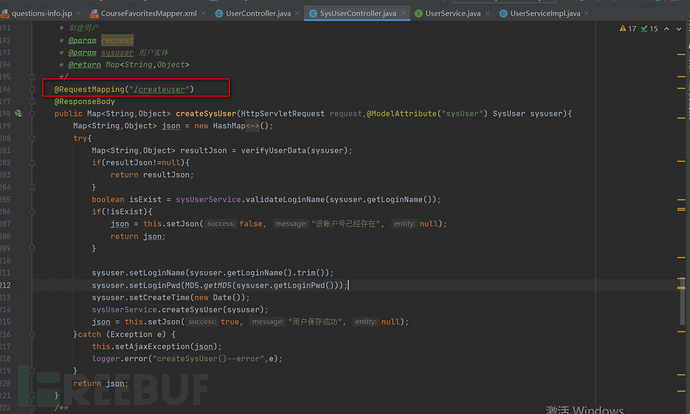
Task: Click the green typo indicator showing 15
Action: [x=649, y=29]
